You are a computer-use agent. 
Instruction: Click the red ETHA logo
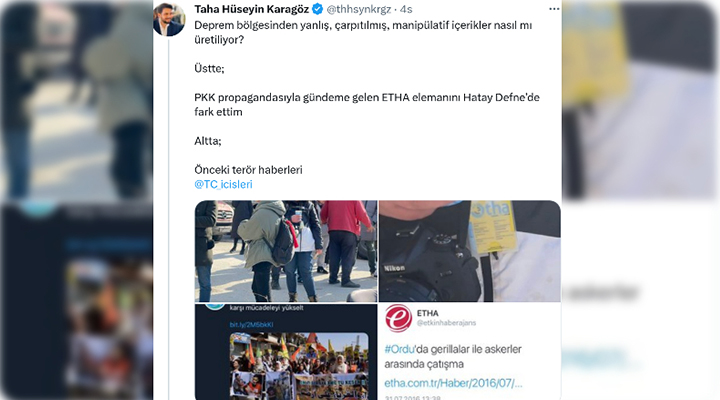(x=398, y=318)
